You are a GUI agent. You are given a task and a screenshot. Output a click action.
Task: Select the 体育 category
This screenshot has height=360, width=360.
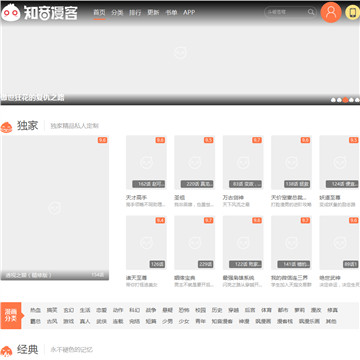(x=266, y=310)
